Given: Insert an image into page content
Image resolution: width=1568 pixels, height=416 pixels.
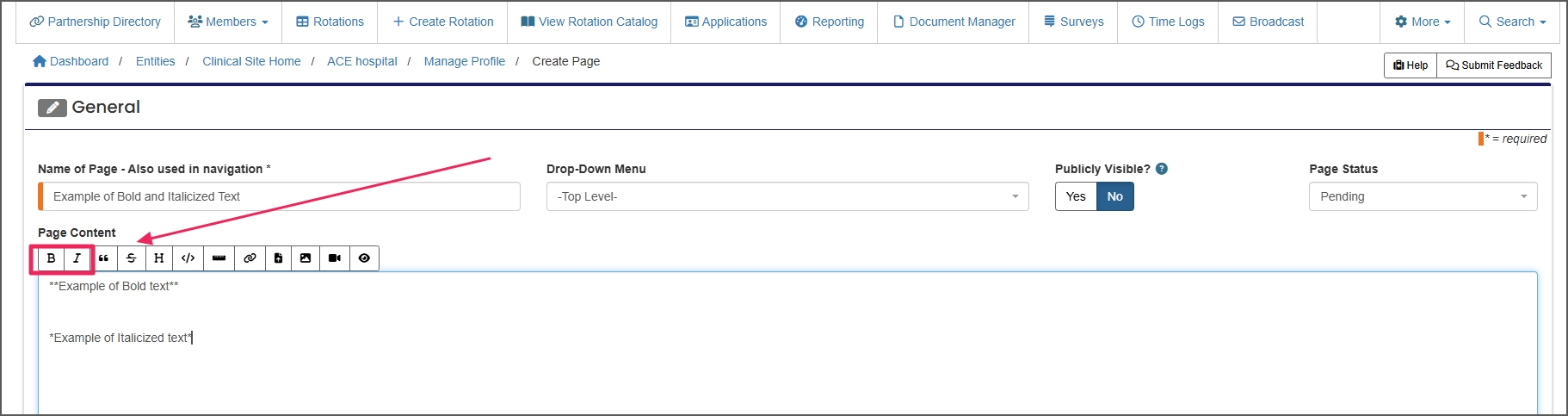Looking at the screenshot, I should click(306, 258).
